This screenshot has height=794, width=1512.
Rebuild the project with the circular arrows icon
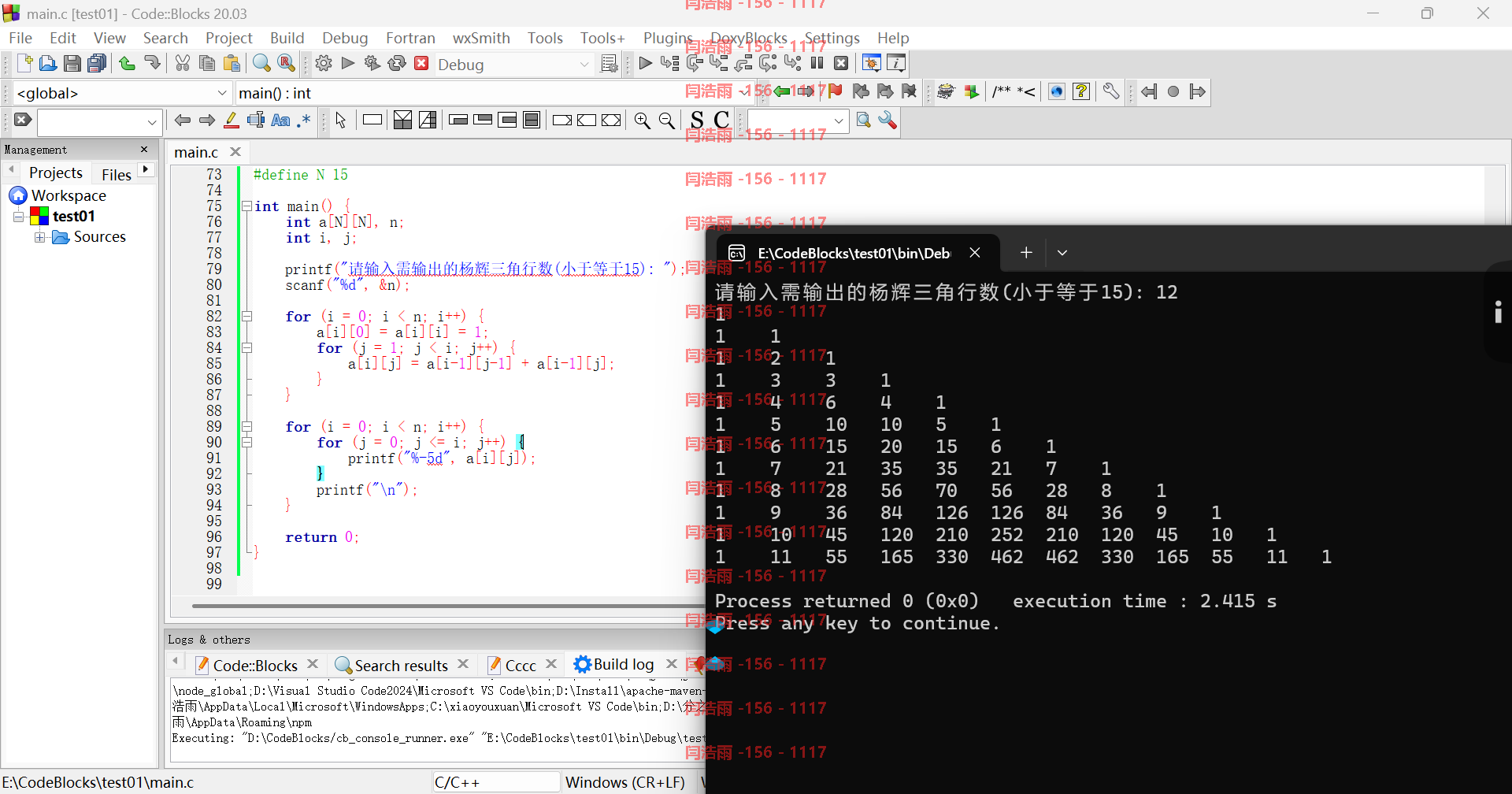click(397, 64)
